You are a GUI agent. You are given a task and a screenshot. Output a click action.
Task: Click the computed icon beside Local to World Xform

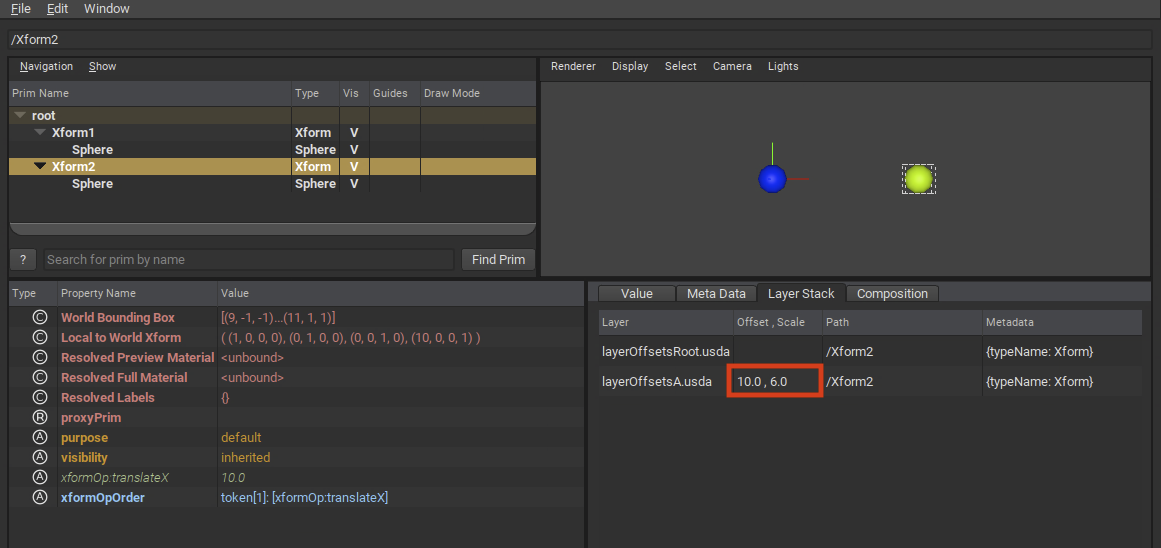(x=40, y=337)
